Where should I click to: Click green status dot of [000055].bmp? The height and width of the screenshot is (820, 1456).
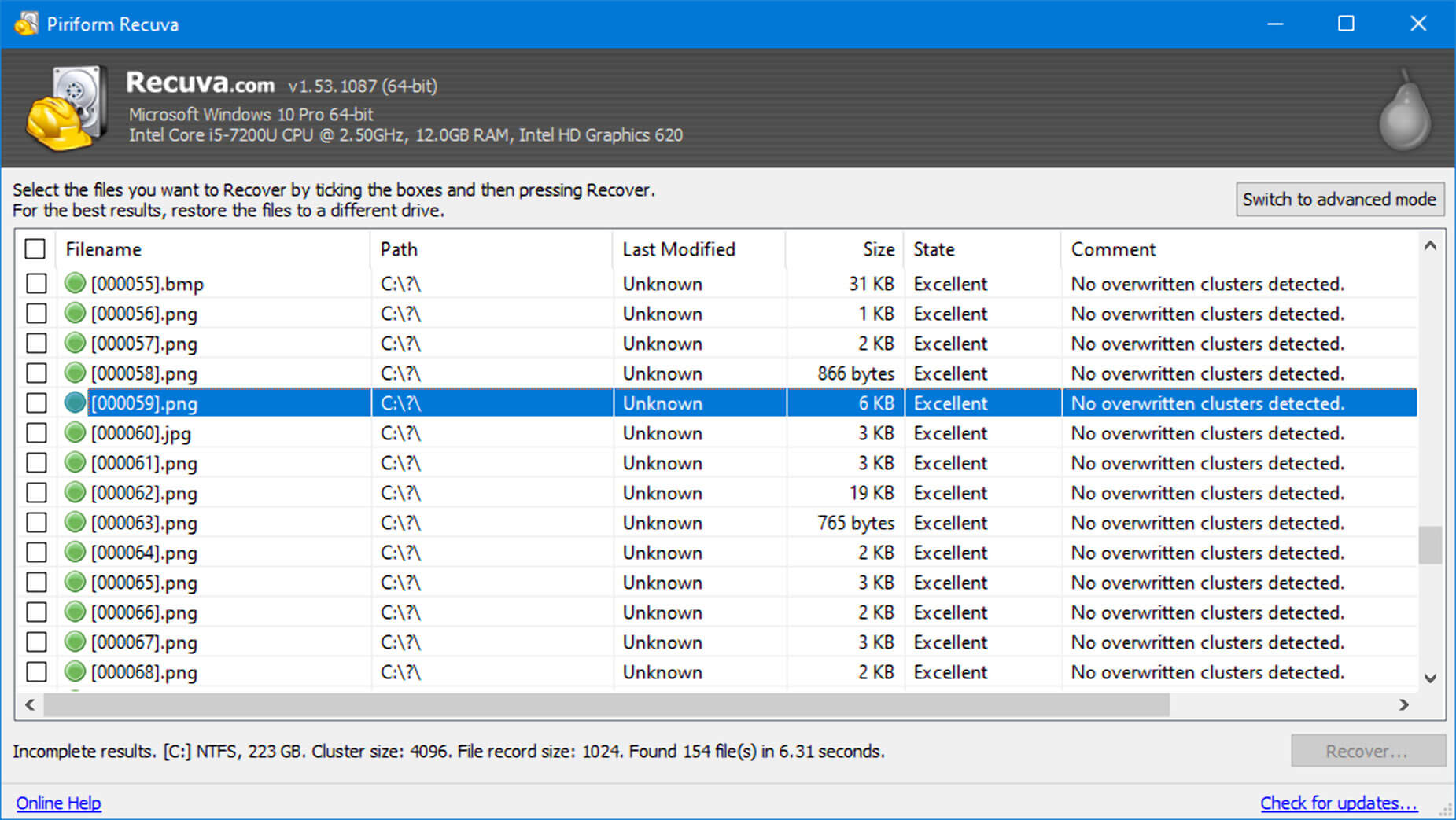click(75, 283)
